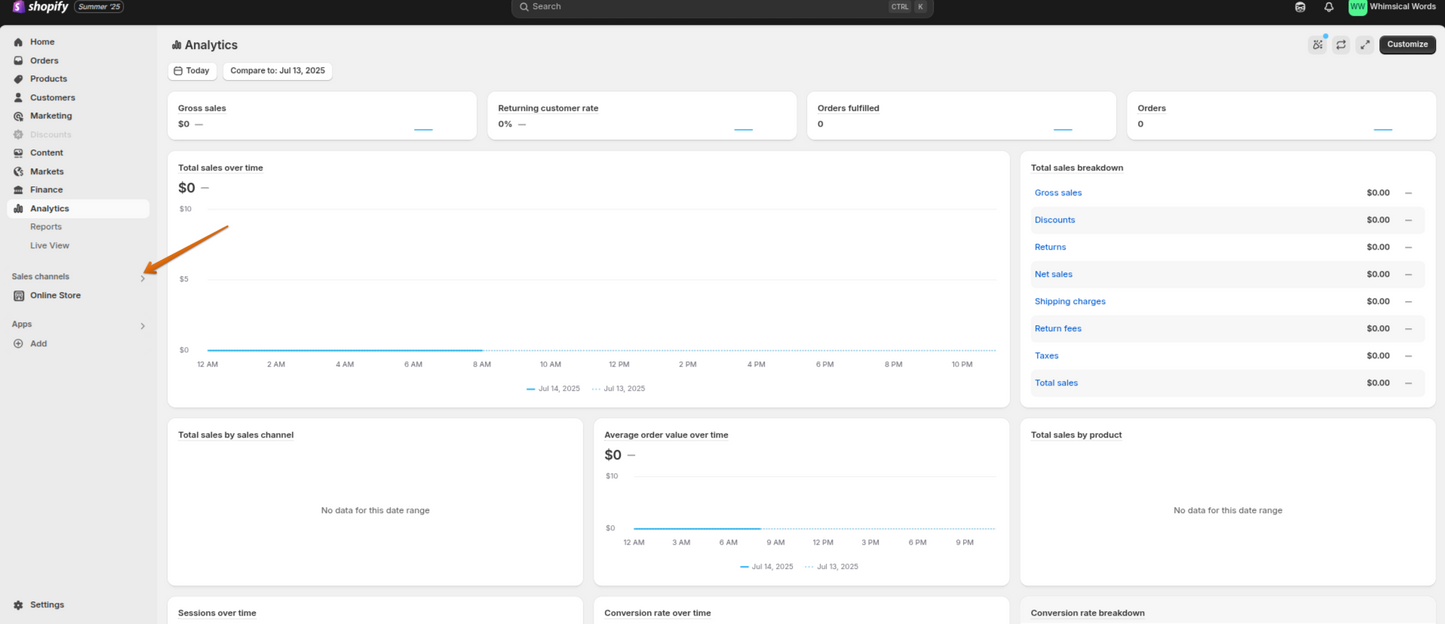Click the Analytics bar chart sidebar icon

tap(18, 209)
